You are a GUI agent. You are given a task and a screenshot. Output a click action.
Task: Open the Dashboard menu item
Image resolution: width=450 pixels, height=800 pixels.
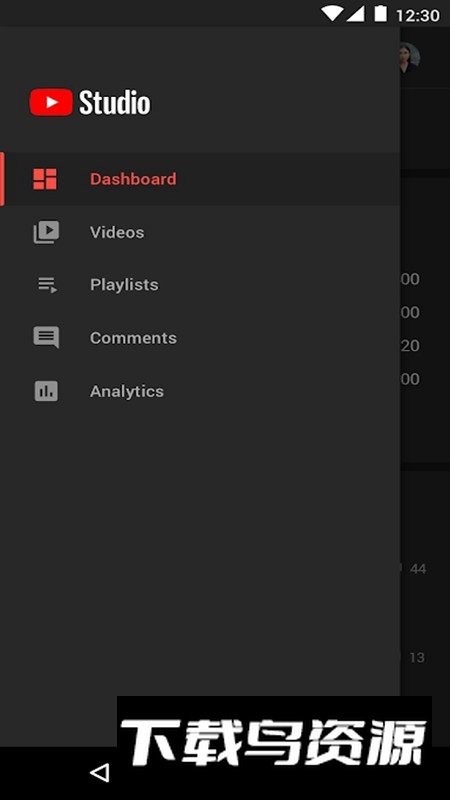(x=200, y=179)
